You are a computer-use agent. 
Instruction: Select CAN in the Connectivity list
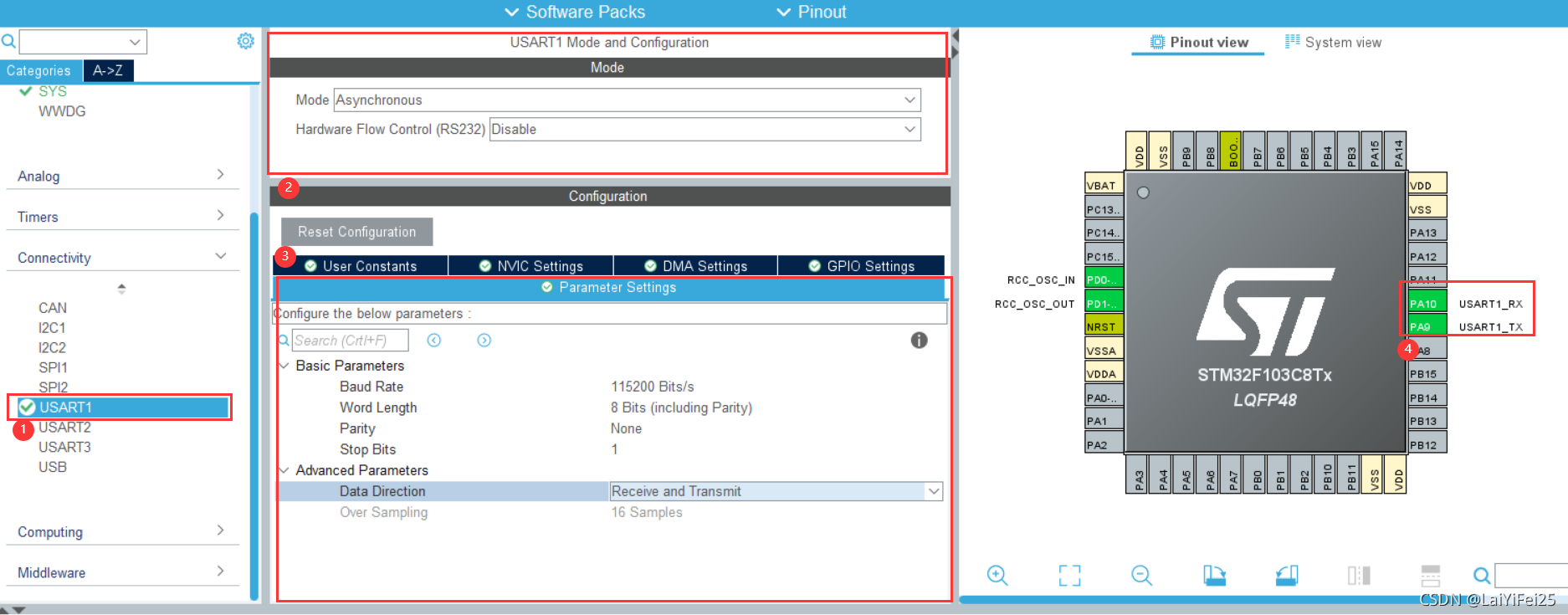pyautogui.click(x=52, y=308)
